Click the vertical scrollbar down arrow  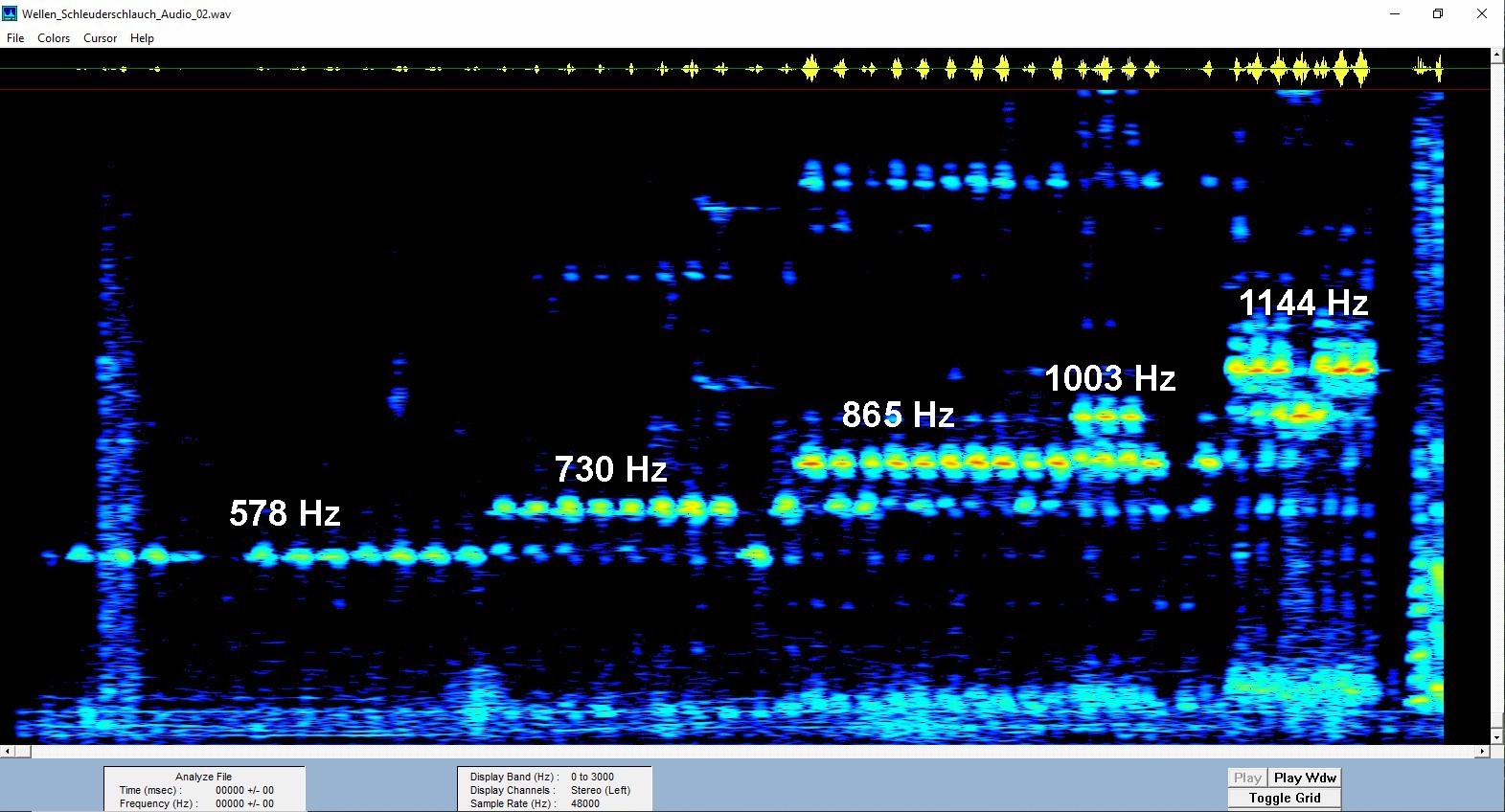[x=1497, y=737]
